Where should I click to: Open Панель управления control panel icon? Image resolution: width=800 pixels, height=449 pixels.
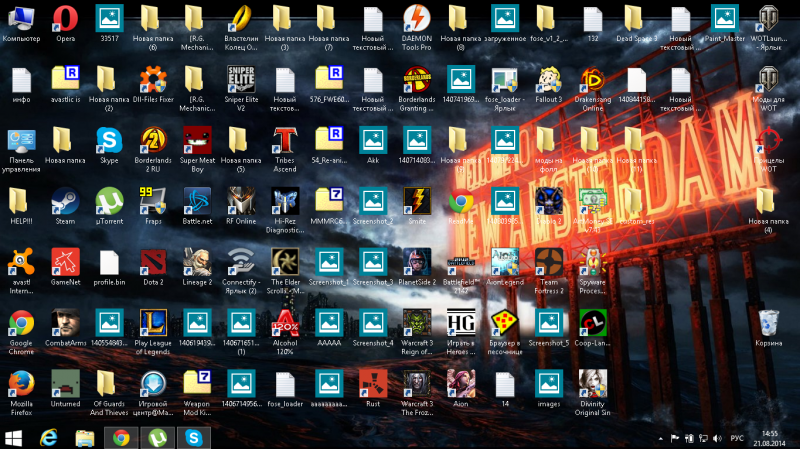pyautogui.click(x=21, y=140)
